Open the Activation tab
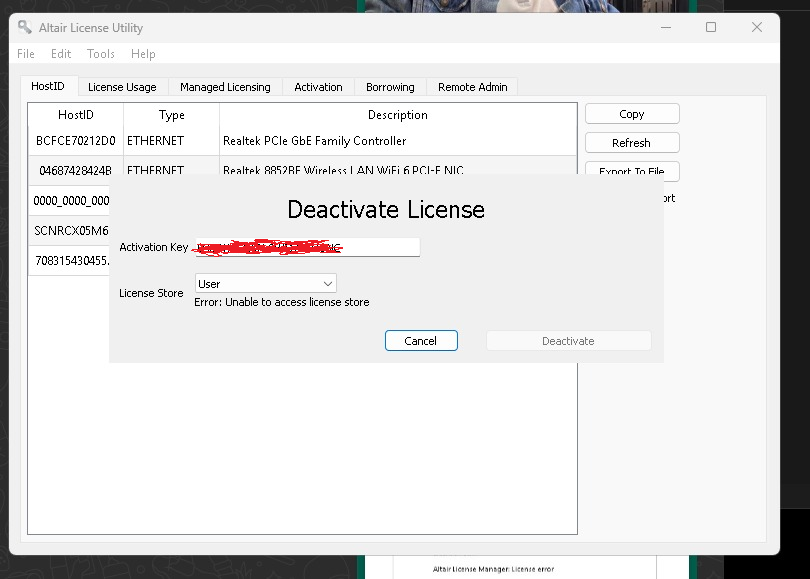This screenshot has width=810, height=579. click(x=318, y=87)
